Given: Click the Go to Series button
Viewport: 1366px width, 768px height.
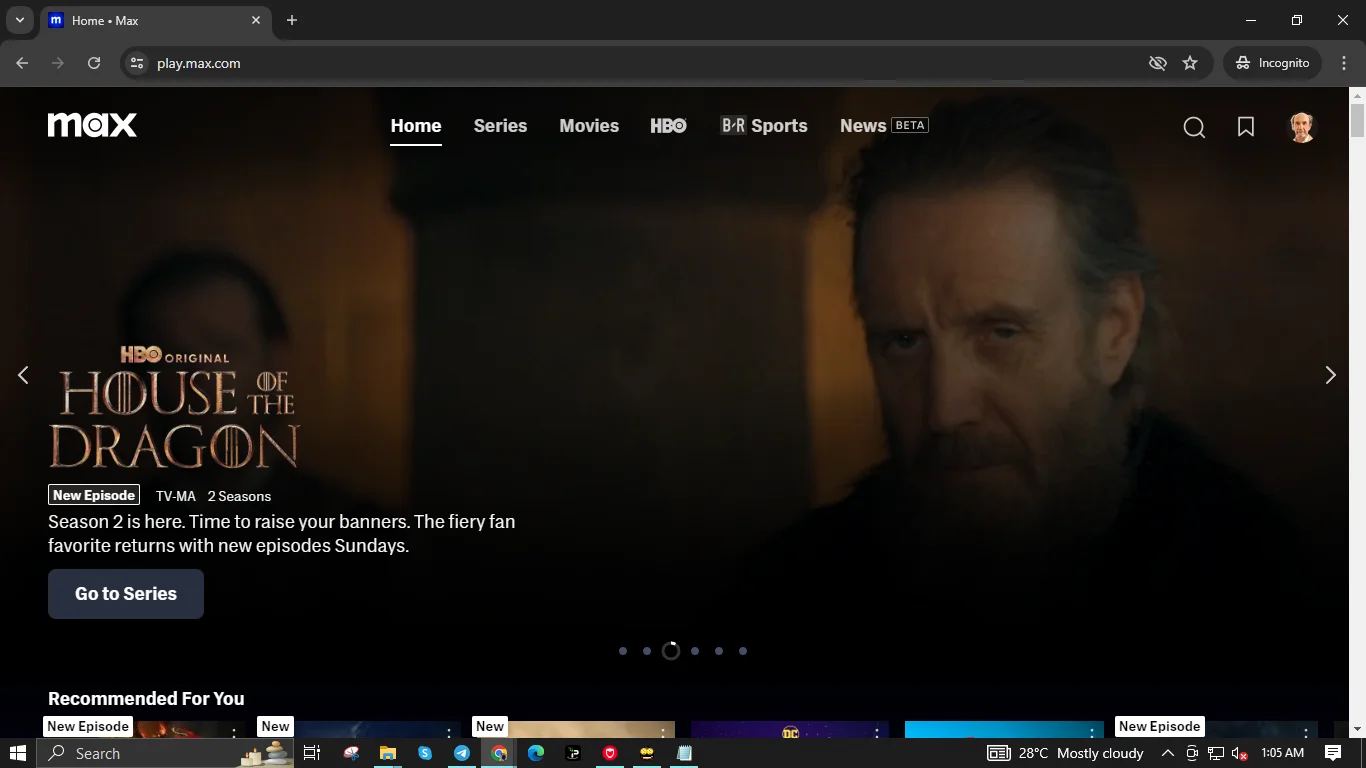Looking at the screenshot, I should tap(126, 594).
